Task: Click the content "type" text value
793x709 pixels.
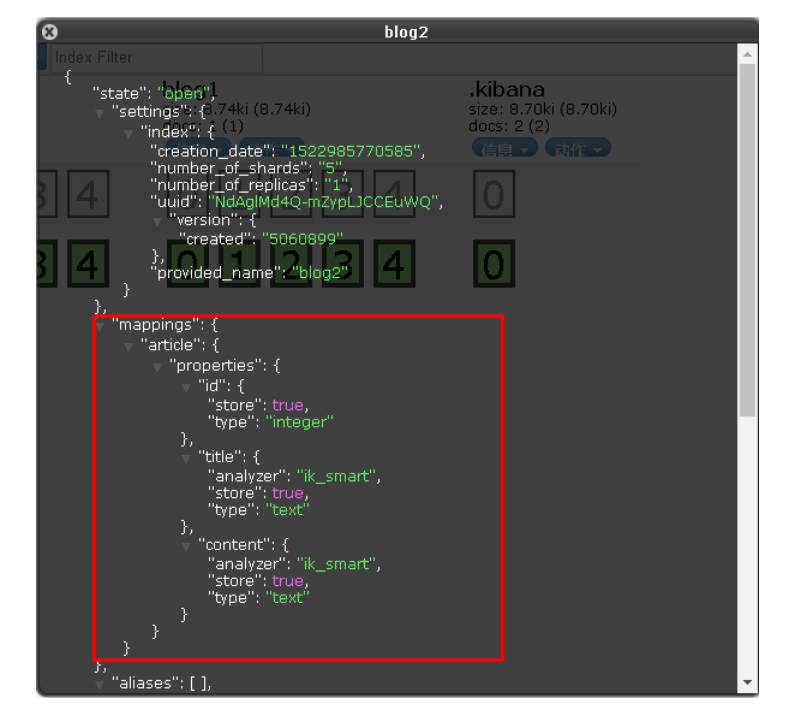Action: click(287, 598)
